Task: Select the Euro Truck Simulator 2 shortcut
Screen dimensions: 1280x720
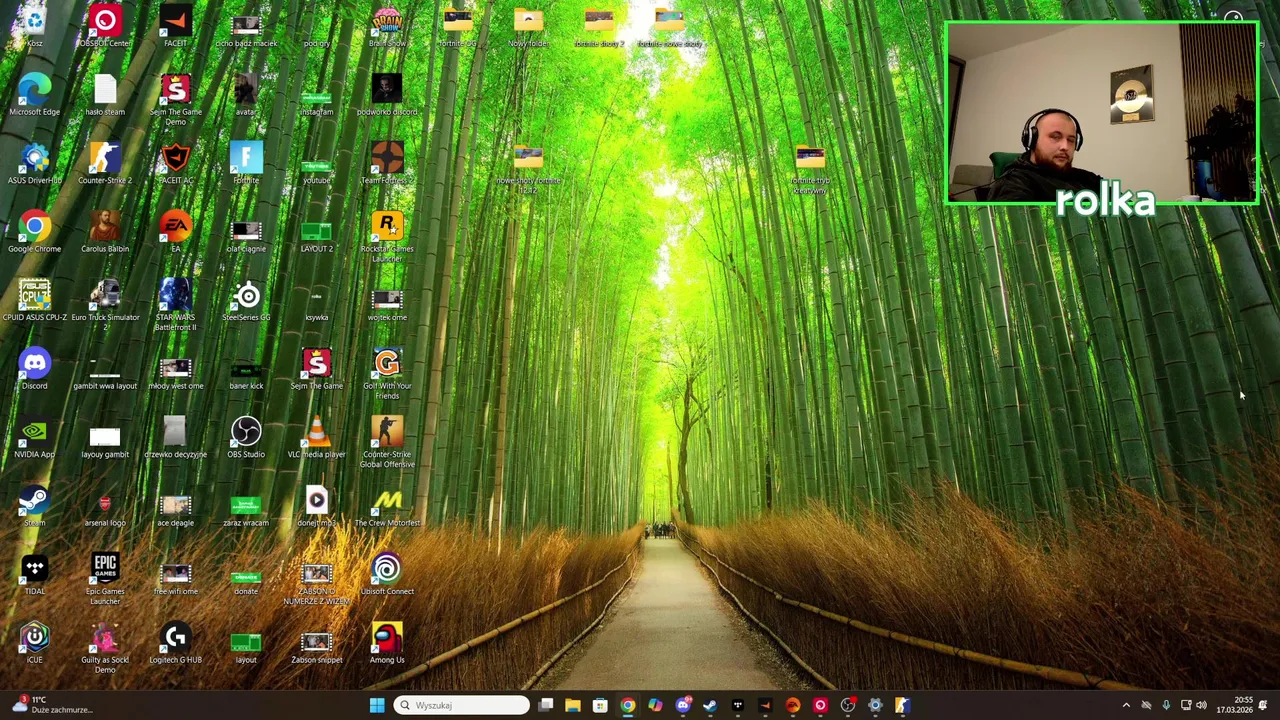Action: [x=105, y=305]
